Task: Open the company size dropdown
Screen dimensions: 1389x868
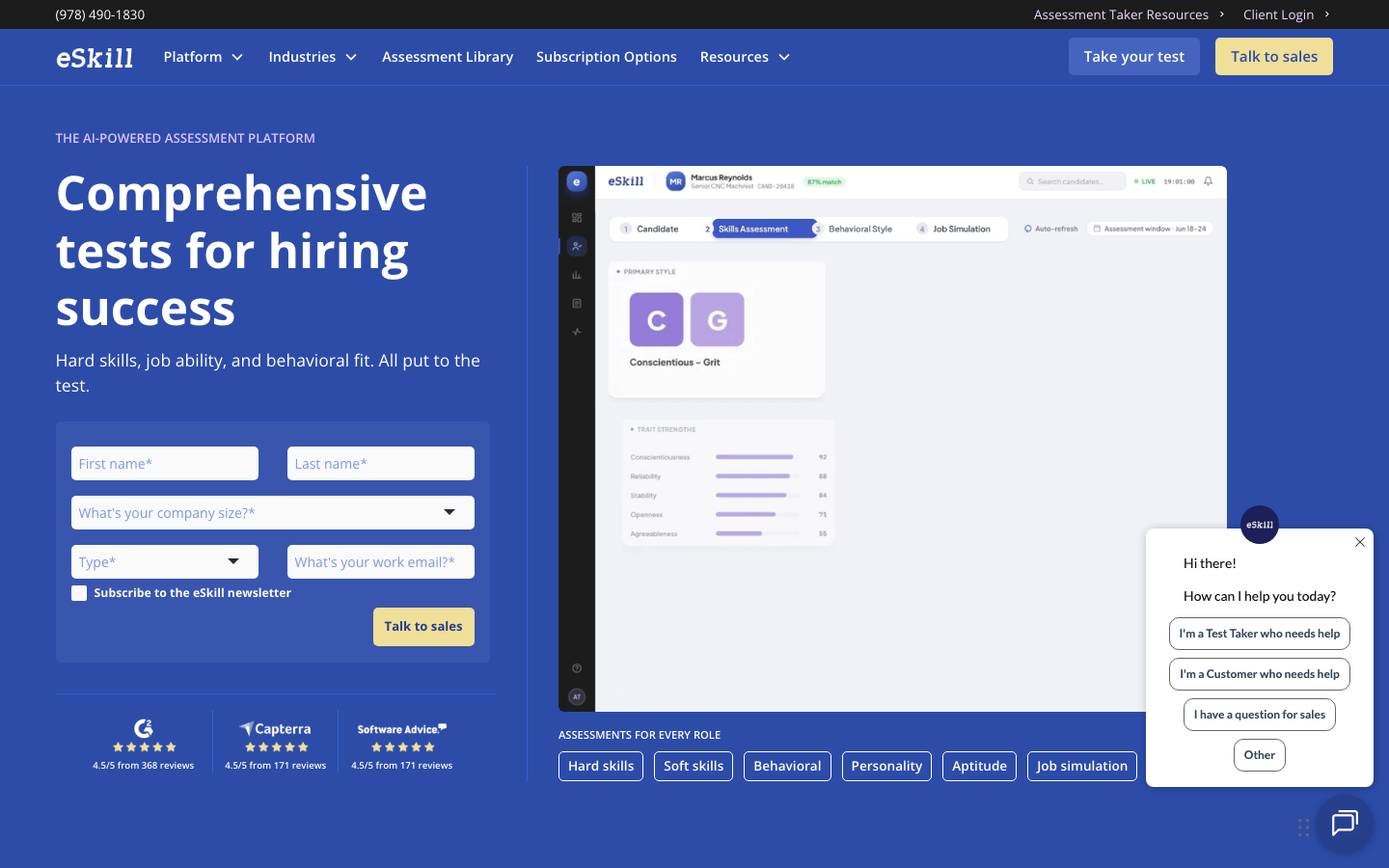Action: tap(273, 512)
